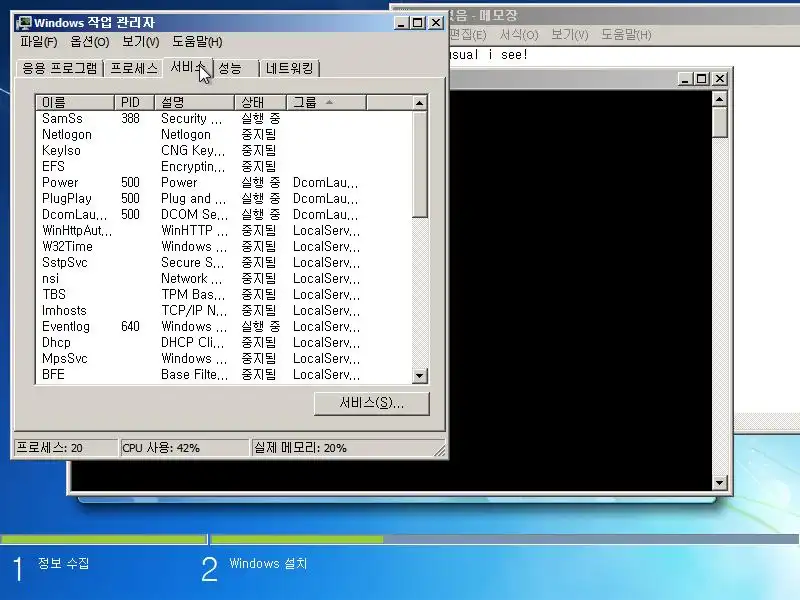The height and width of the screenshot is (600, 800).
Task: Select the 서비스 tab
Action: (x=187, y=67)
